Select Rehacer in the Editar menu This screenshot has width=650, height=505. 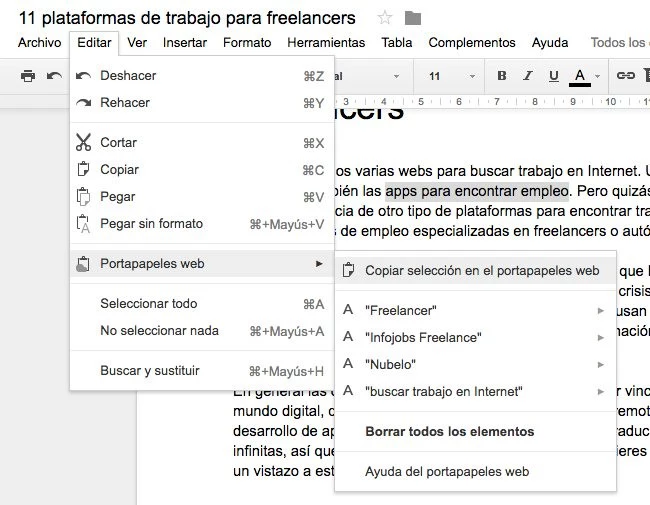click(x=125, y=103)
